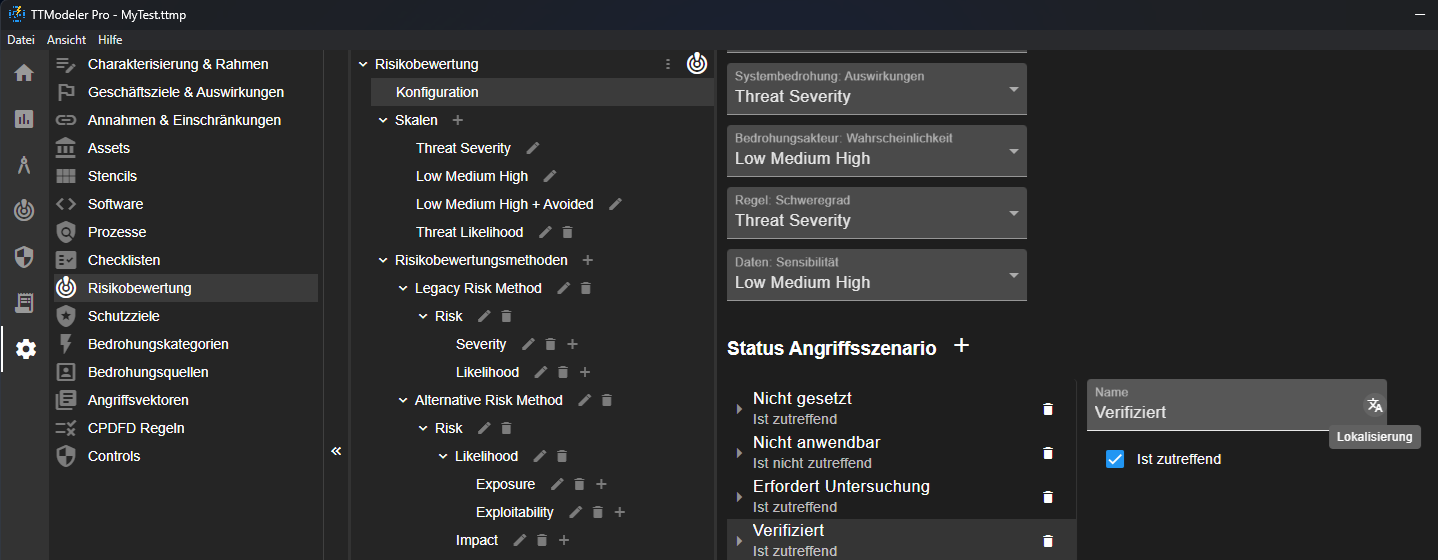Screen dimensions: 1438x560
Task: Open Bedrohungsakteur Wahrscheinlichkeit dropdown
Action: tap(877, 151)
